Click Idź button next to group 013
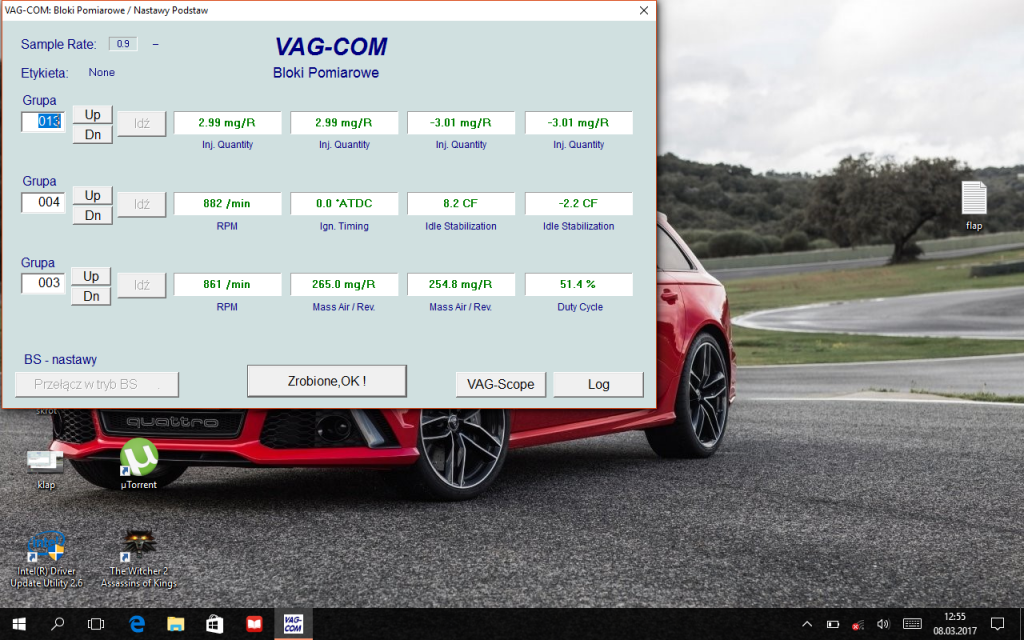The image size is (1024, 640). 142,123
